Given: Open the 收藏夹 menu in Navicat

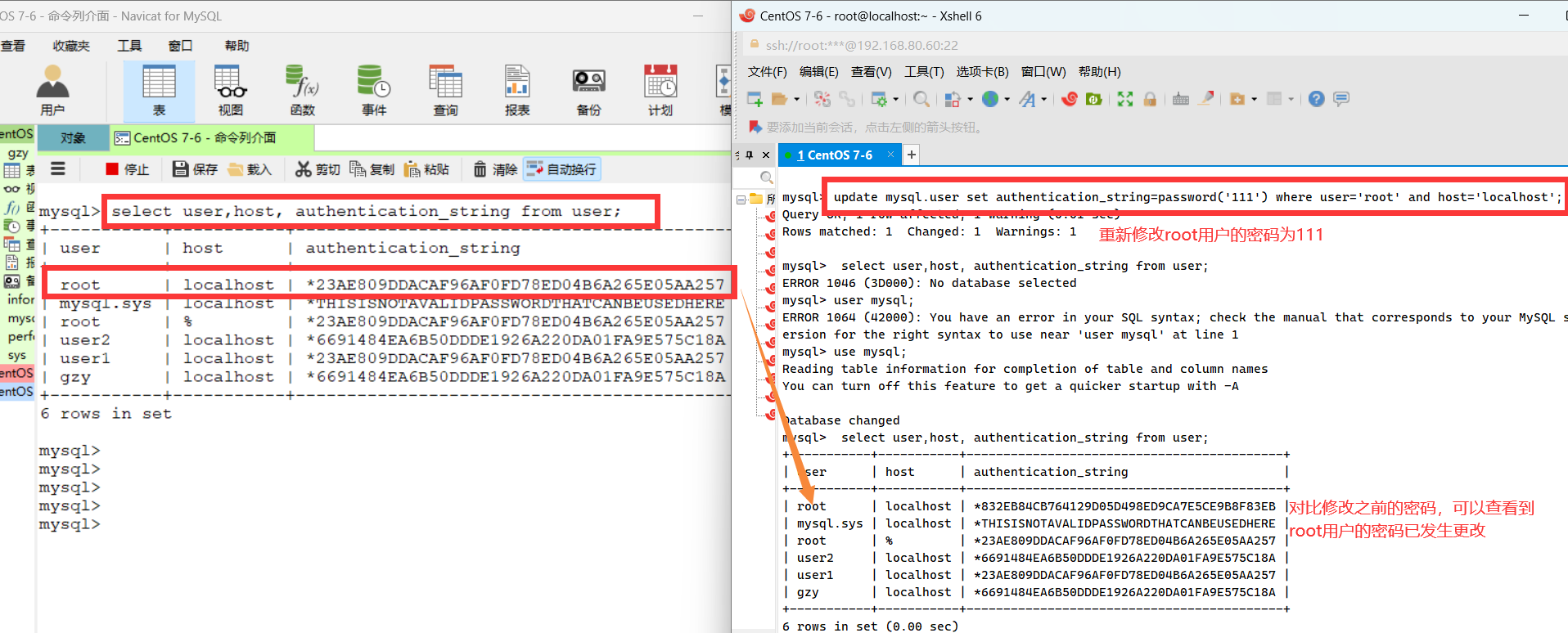Looking at the screenshot, I should click(71, 46).
